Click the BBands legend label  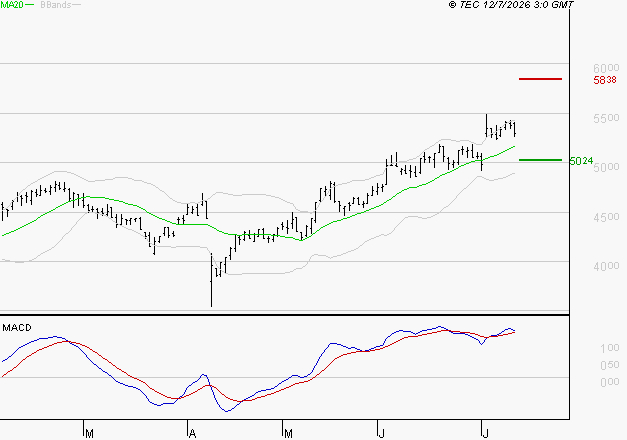(x=56, y=5)
